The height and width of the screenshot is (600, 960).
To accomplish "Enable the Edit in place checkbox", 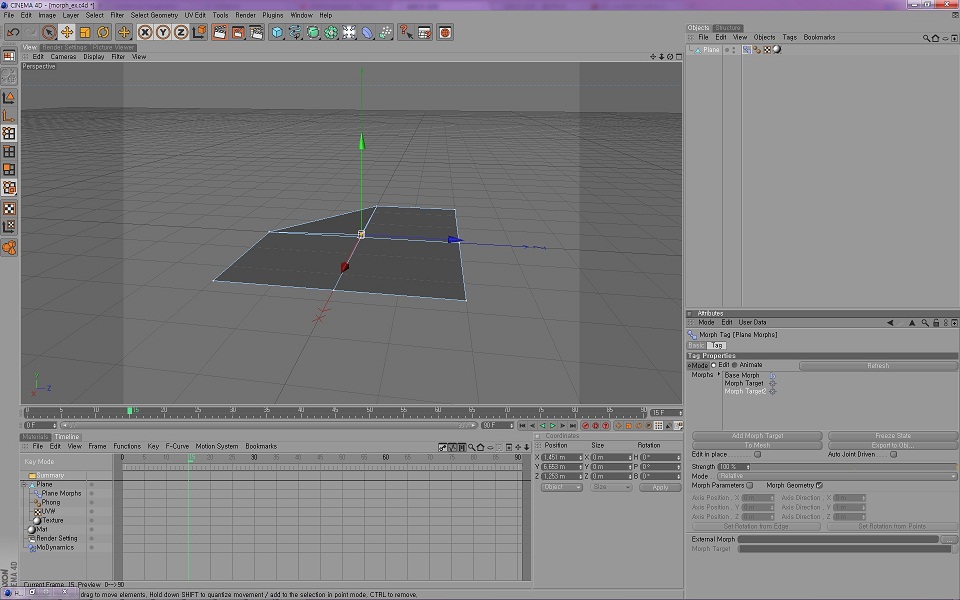I will pos(757,455).
